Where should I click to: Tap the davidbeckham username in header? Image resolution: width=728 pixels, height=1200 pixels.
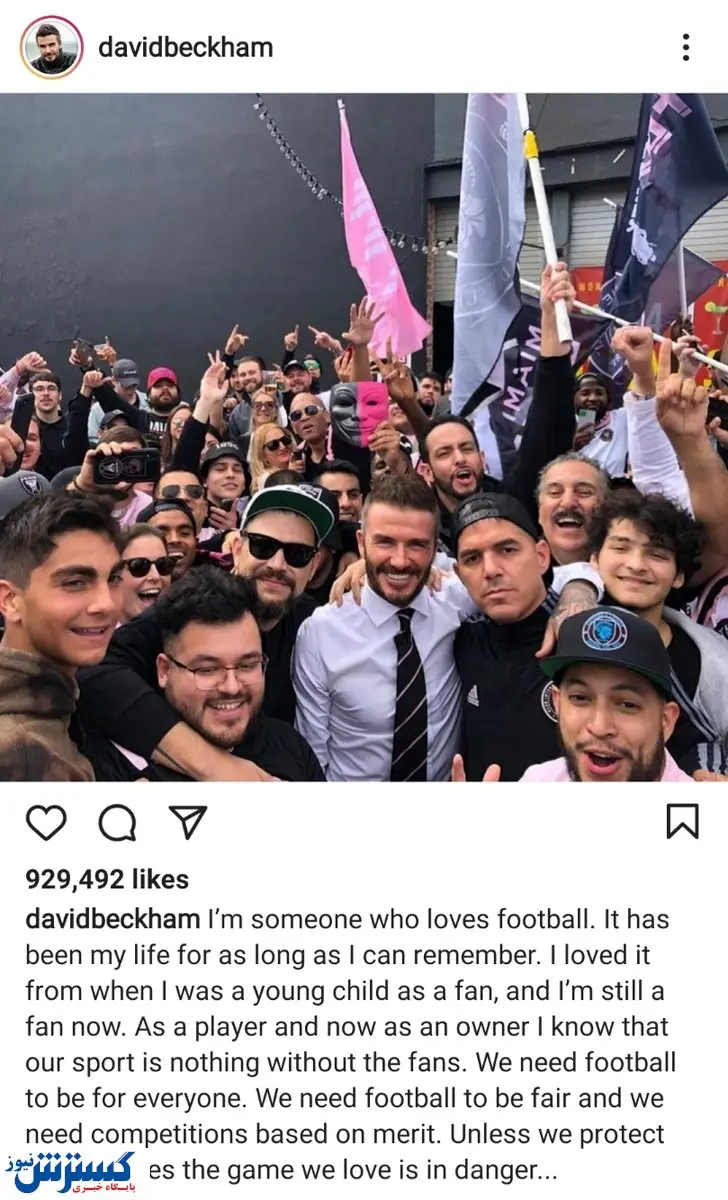coord(185,47)
